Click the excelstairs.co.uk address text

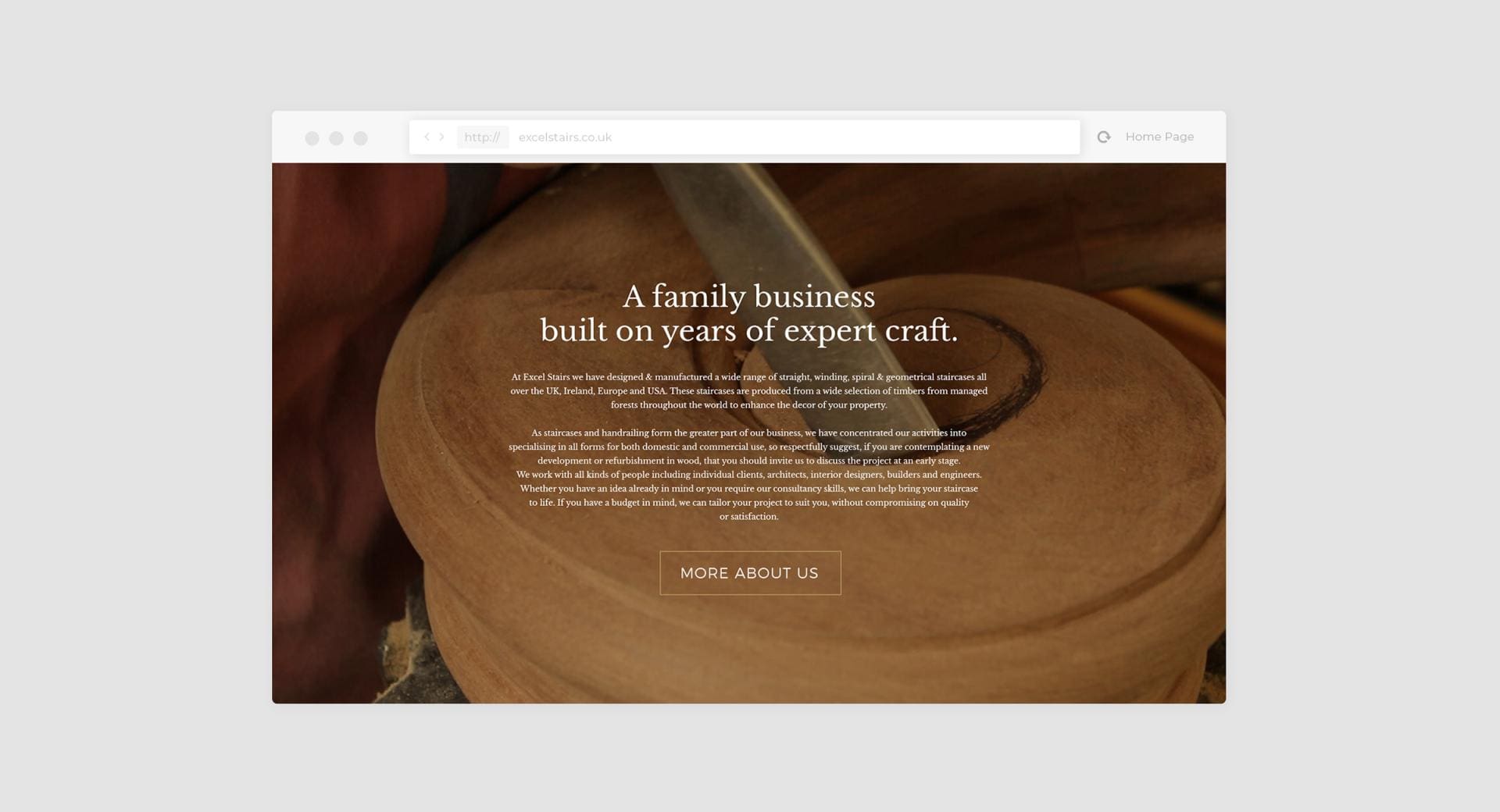pyautogui.click(x=565, y=137)
